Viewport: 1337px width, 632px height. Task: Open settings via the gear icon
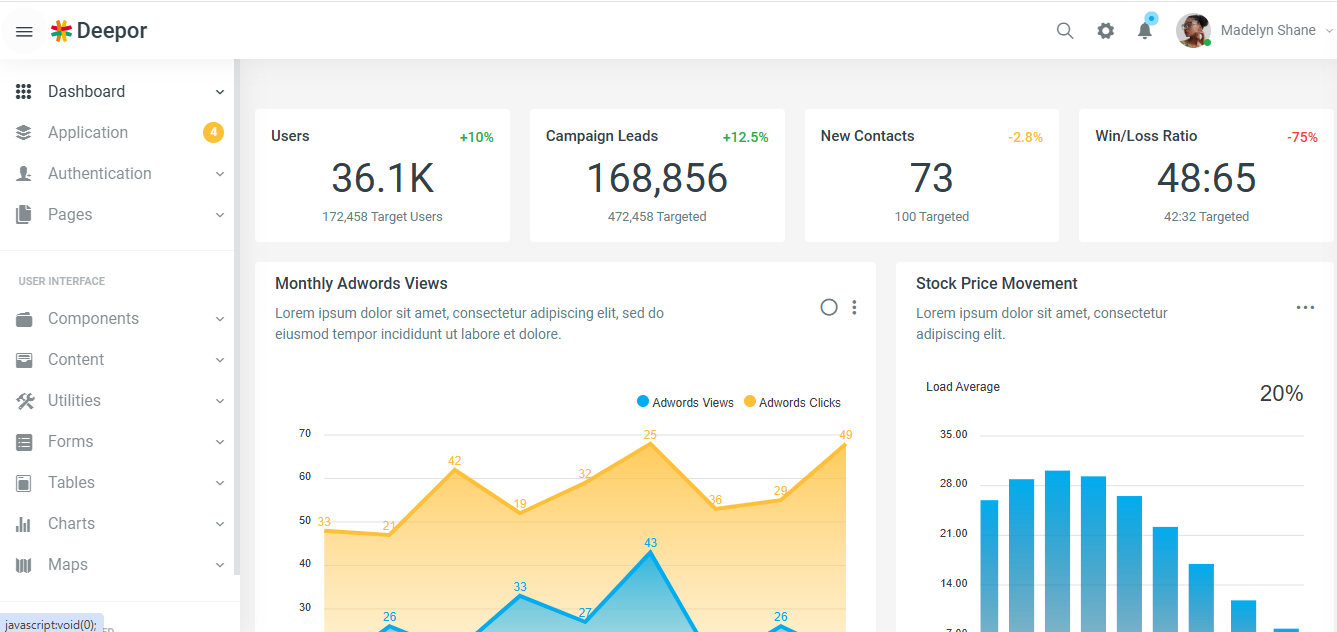(1105, 30)
